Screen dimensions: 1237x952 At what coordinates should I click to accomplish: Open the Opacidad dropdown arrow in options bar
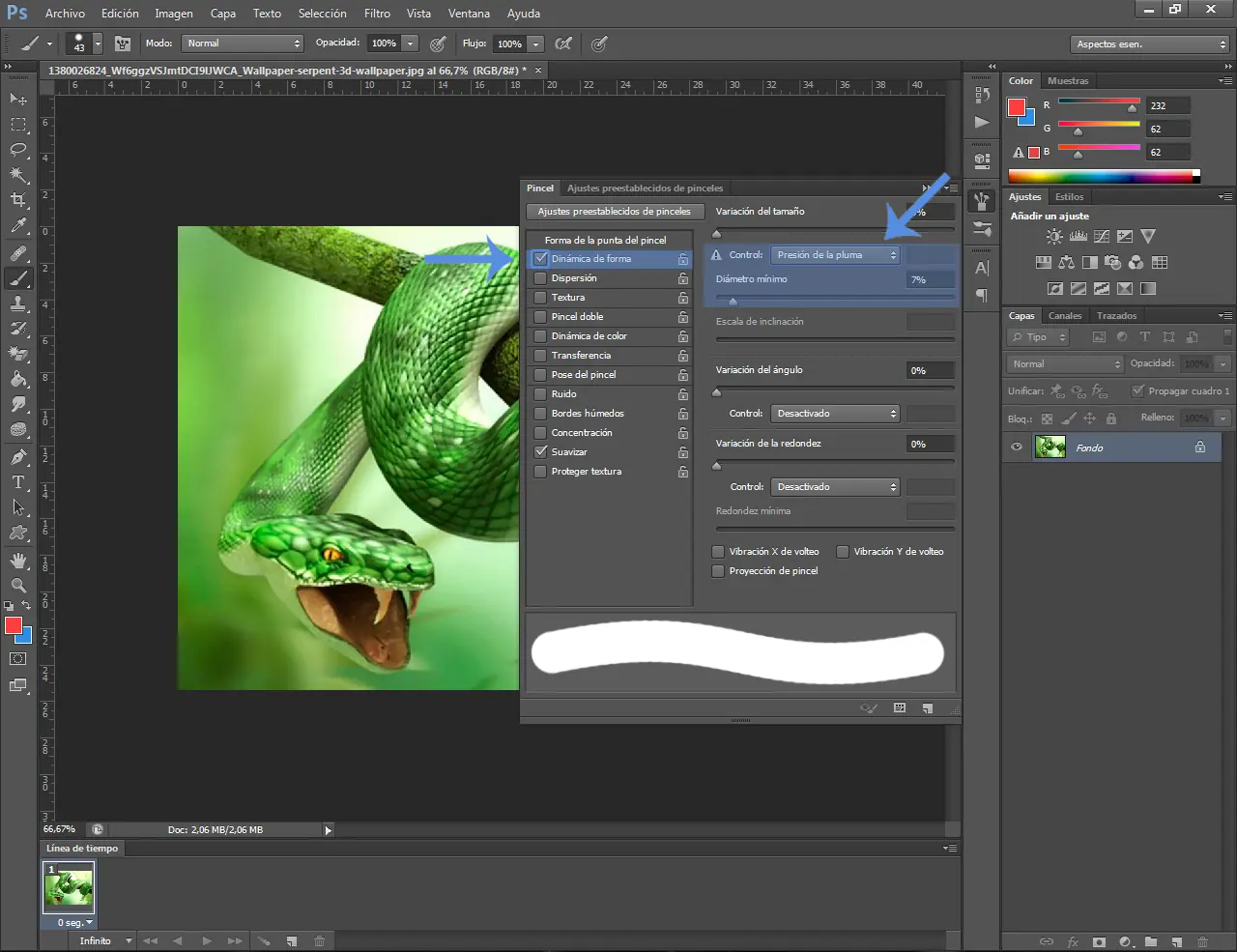(411, 43)
